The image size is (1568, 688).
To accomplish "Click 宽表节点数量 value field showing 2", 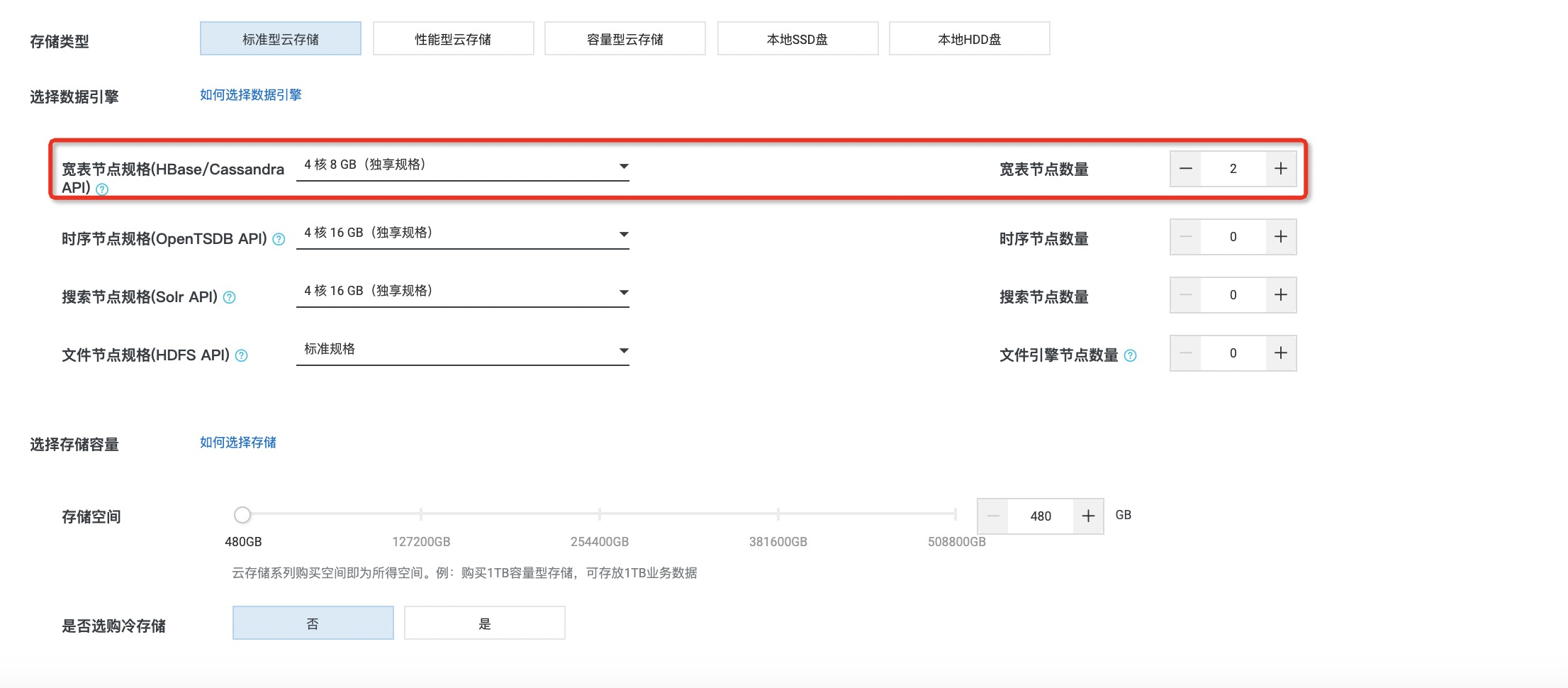I will pyautogui.click(x=1233, y=169).
